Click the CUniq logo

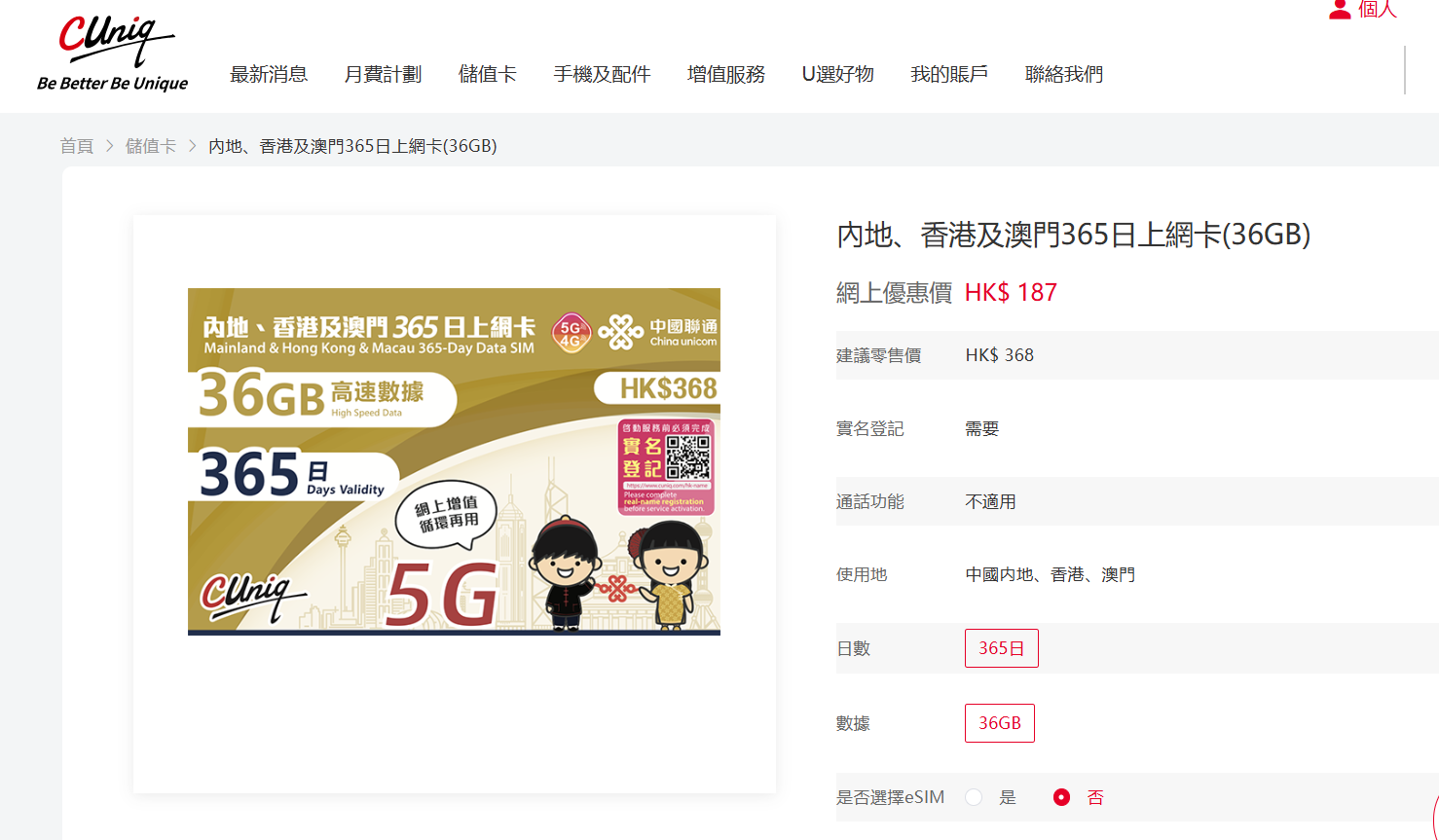pyautogui.click(x=113, y=55)
